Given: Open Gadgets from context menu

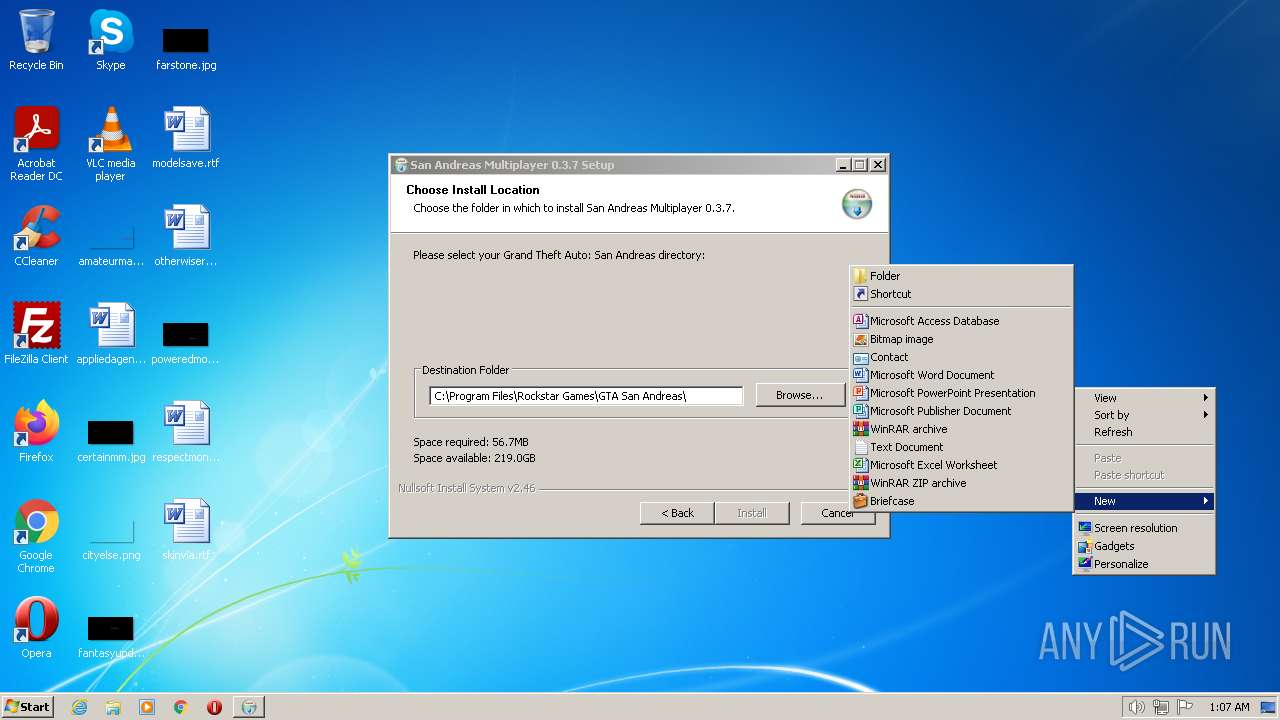Looking at the screenshot, I should [x=1144, y=546].
